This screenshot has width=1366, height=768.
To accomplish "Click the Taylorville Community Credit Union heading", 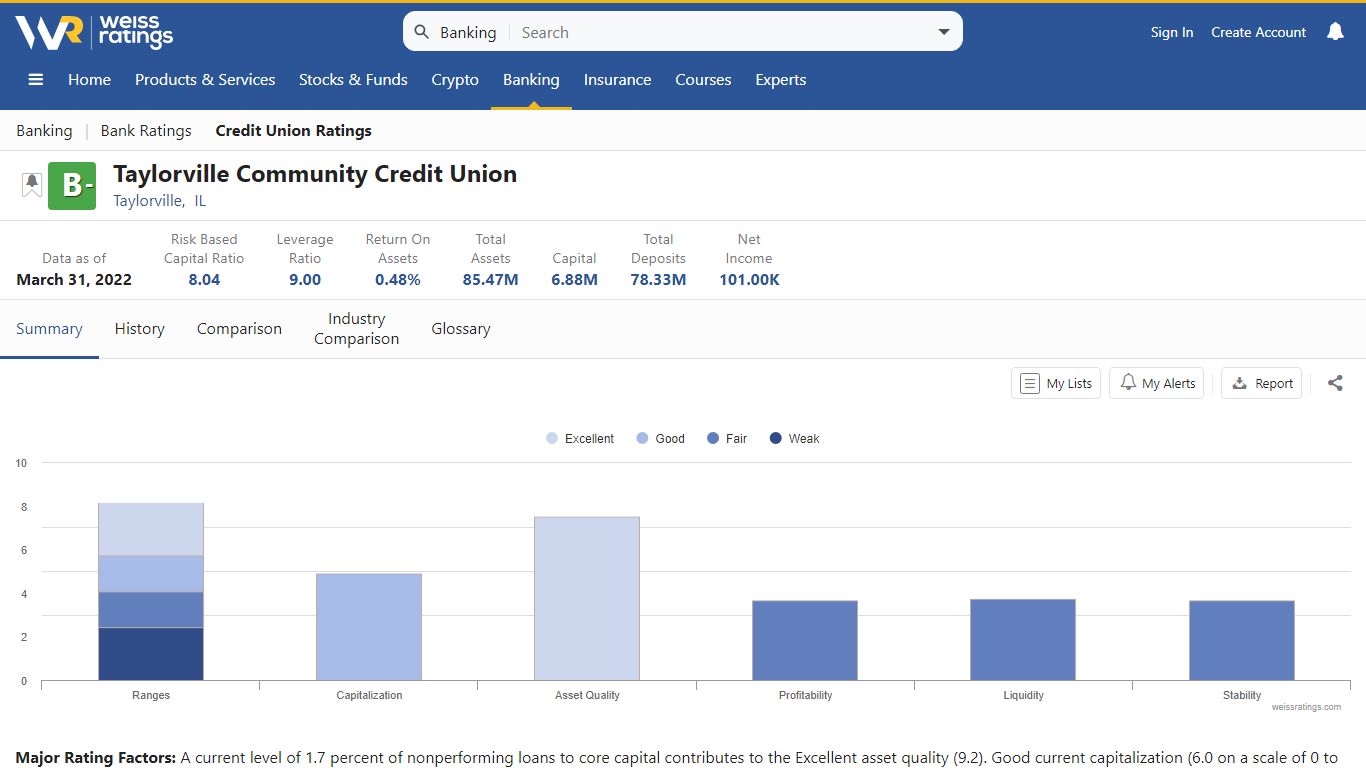I will [x=315, y=174].
